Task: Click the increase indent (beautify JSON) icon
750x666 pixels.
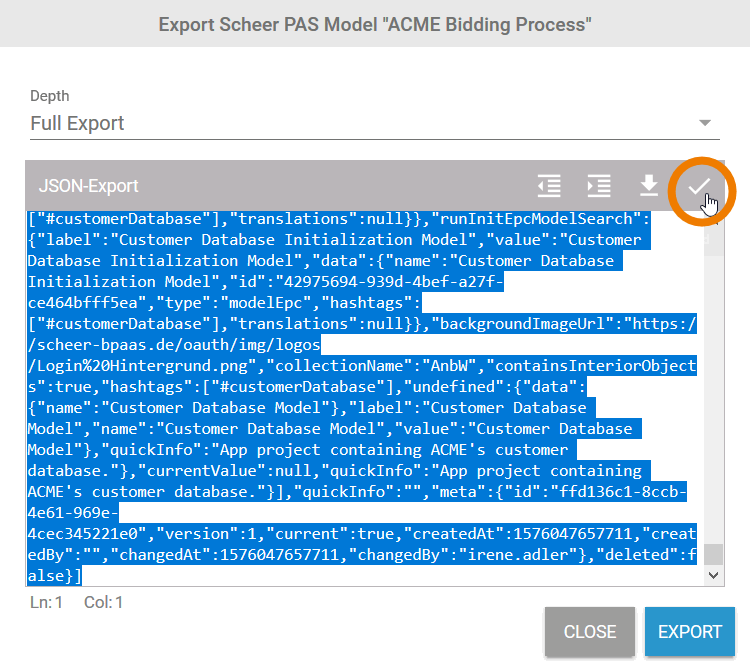Action: click(x=599, y=186)
